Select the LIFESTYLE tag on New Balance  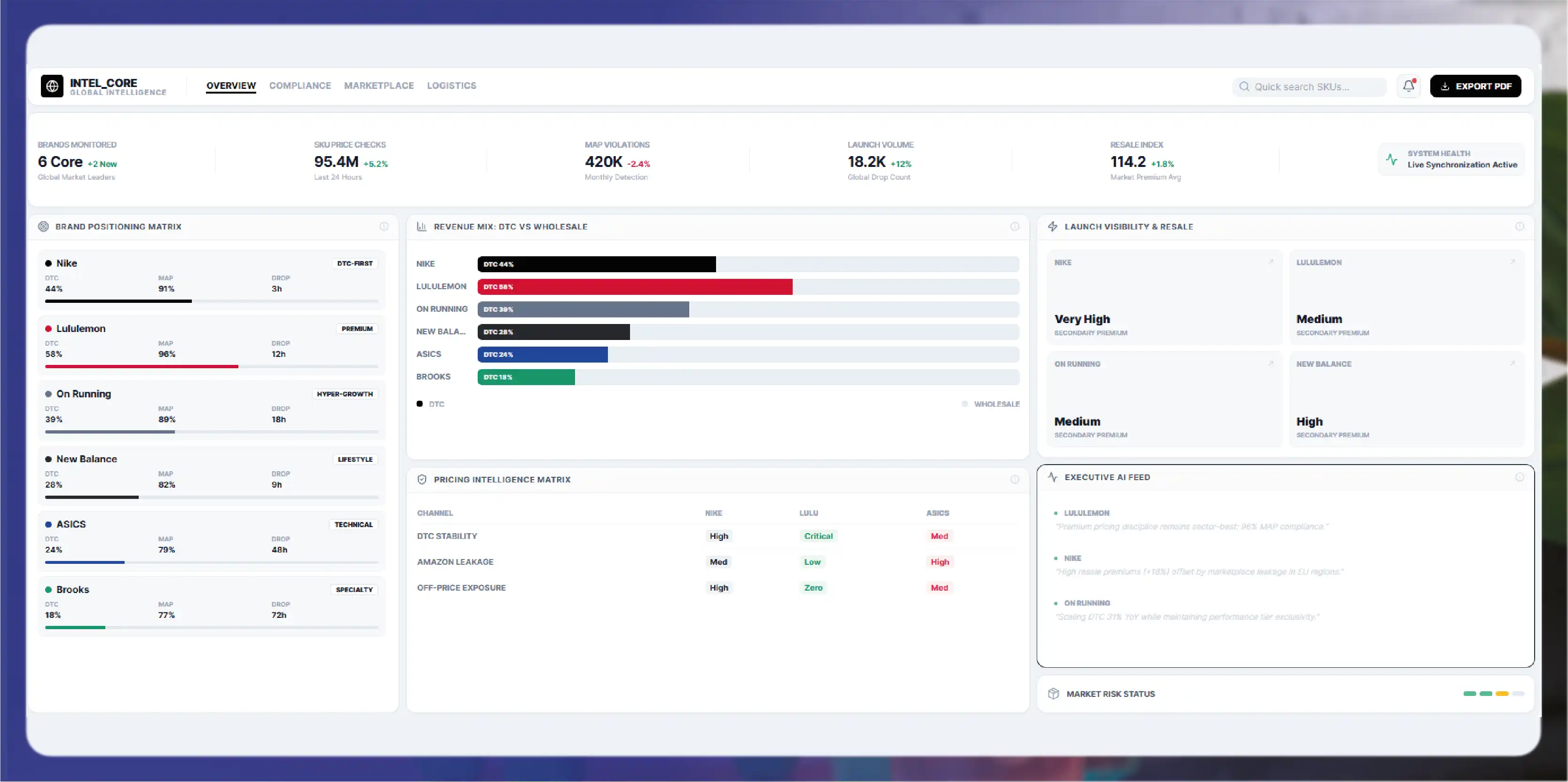point(355,459)
